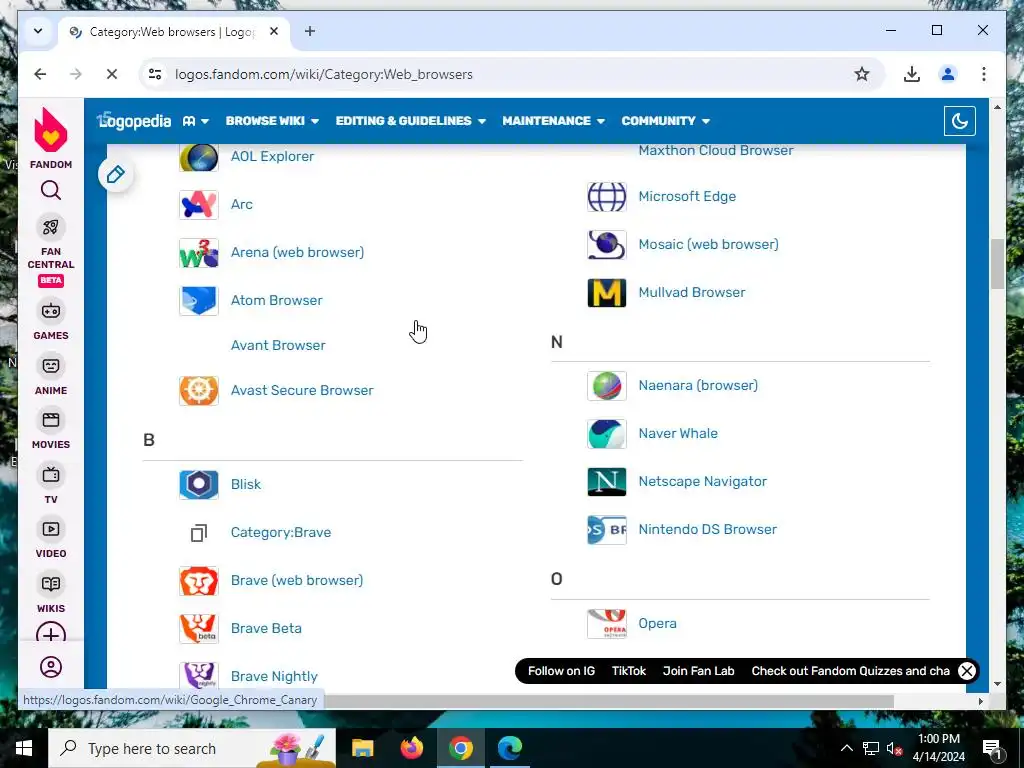Click the Naenara browser logo icon

click(x=607, y=385)
